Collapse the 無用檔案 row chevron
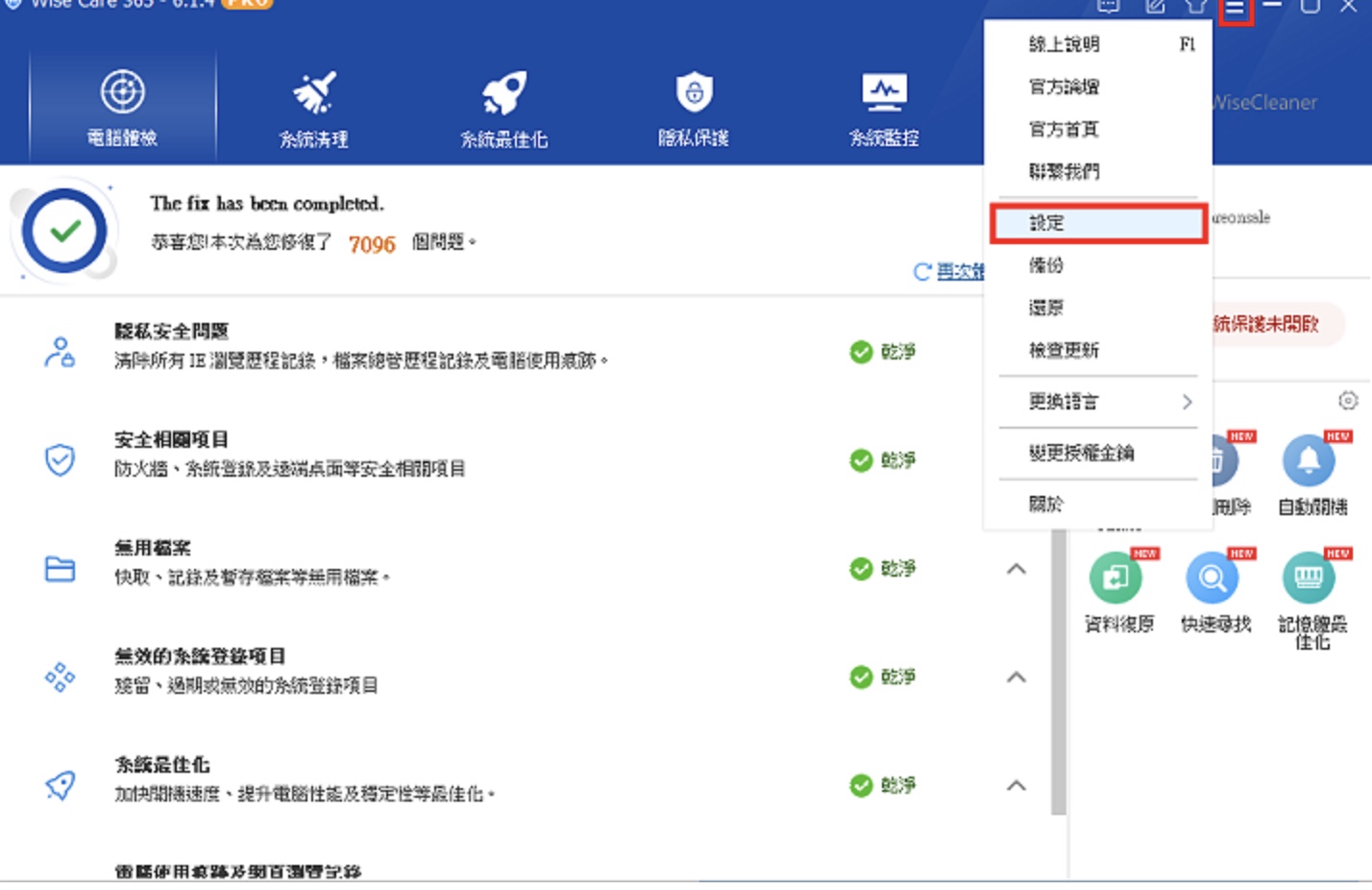 (1016, 569)
